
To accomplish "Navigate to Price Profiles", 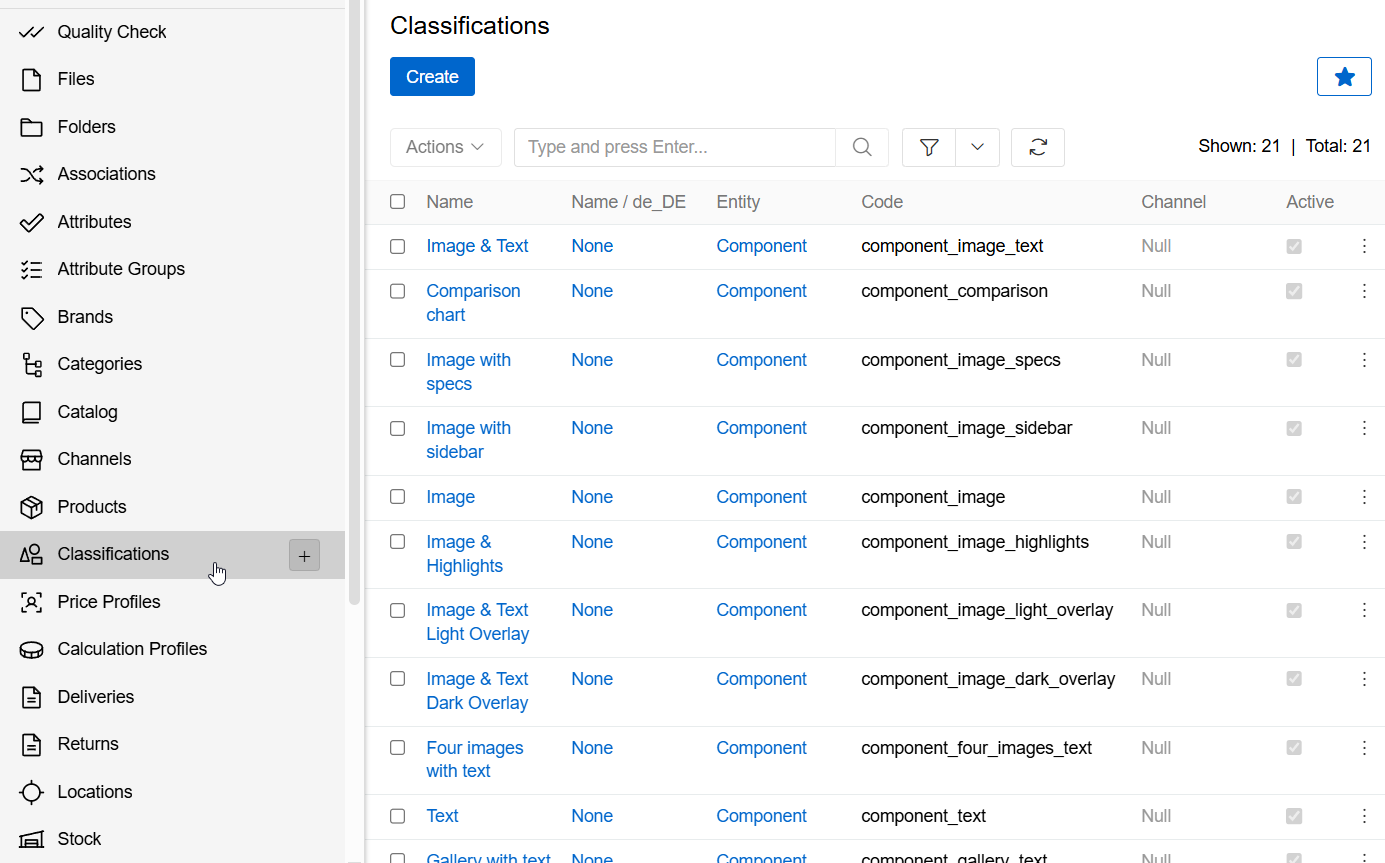I will pyautogui.click(x=109, y=602).
